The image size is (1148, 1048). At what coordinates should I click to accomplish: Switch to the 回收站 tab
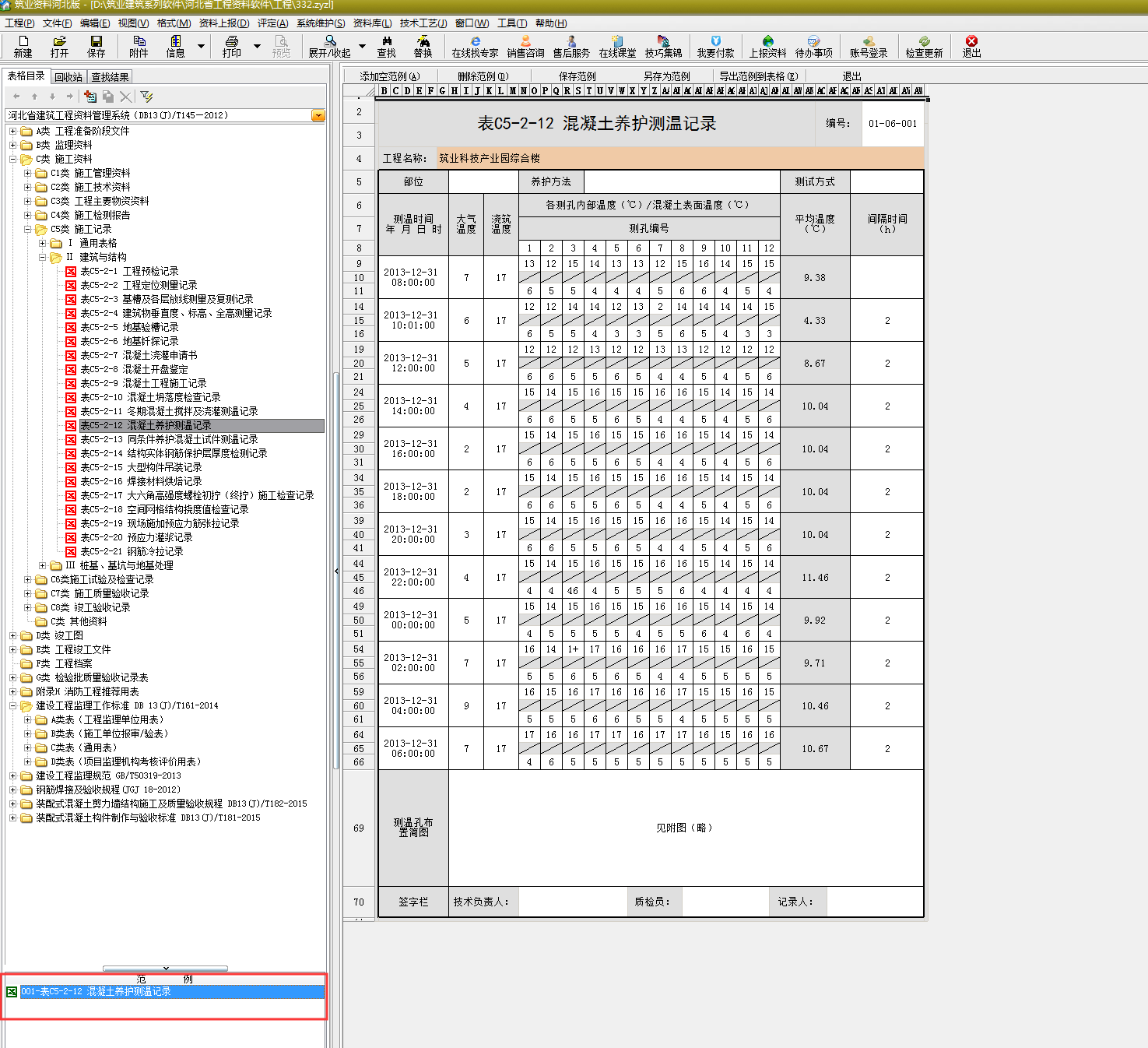(68, 77)
